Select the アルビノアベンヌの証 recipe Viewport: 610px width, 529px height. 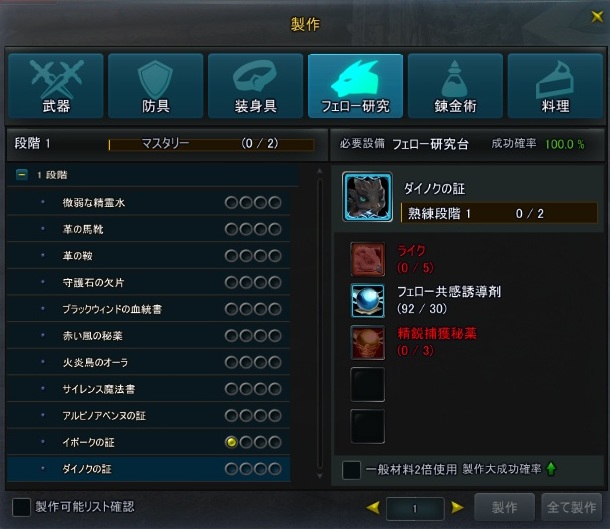[x=149, y=416]
